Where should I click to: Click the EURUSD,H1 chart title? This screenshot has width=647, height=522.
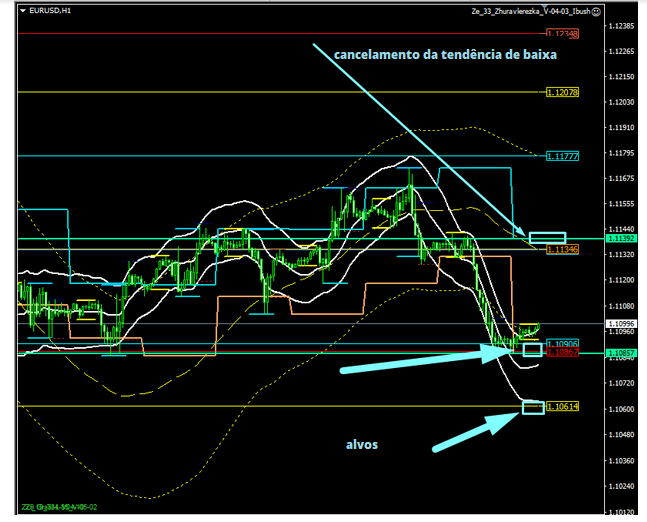click(x=50, y=11)
